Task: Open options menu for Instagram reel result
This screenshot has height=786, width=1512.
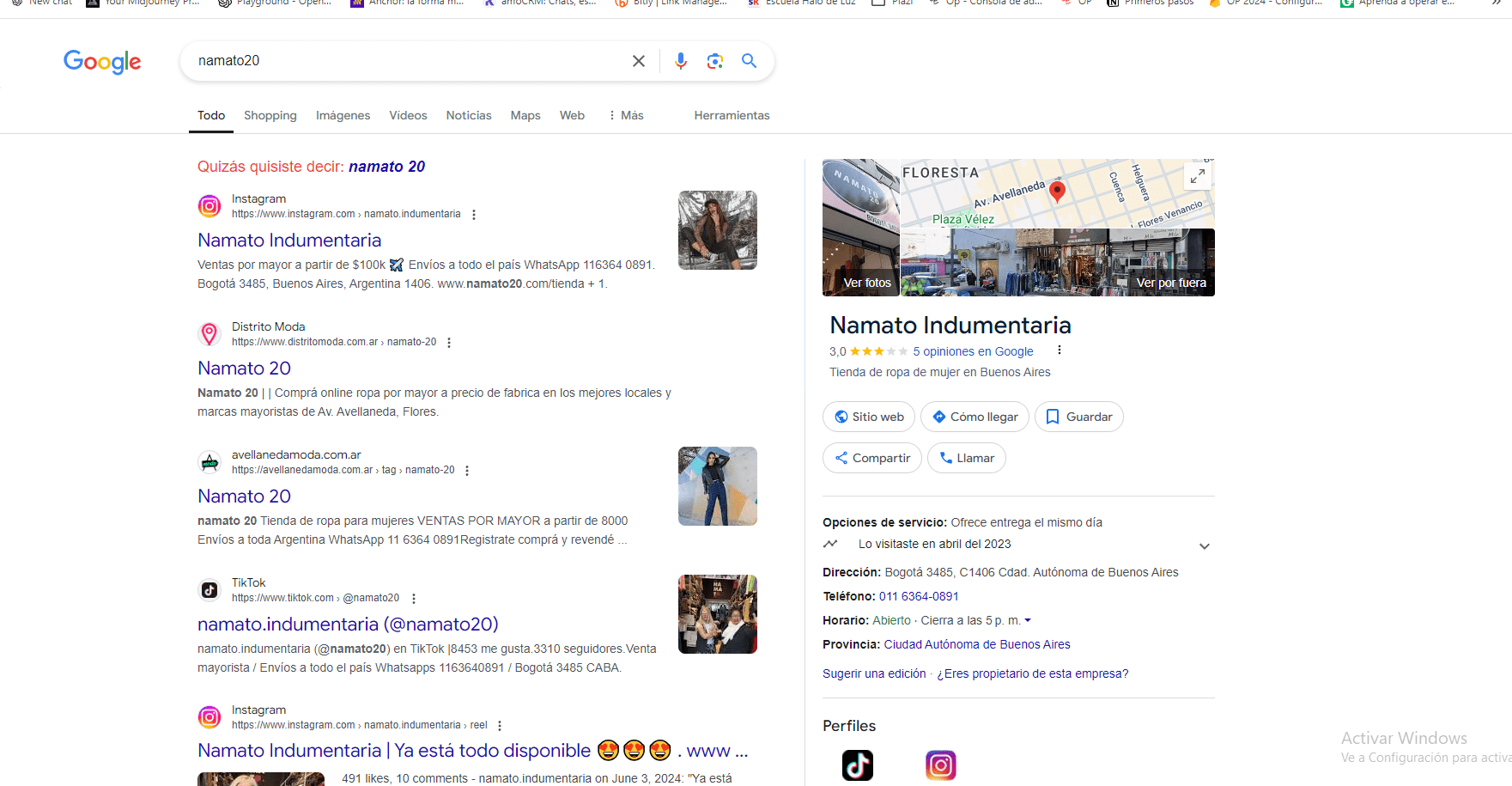Action: 500,726
